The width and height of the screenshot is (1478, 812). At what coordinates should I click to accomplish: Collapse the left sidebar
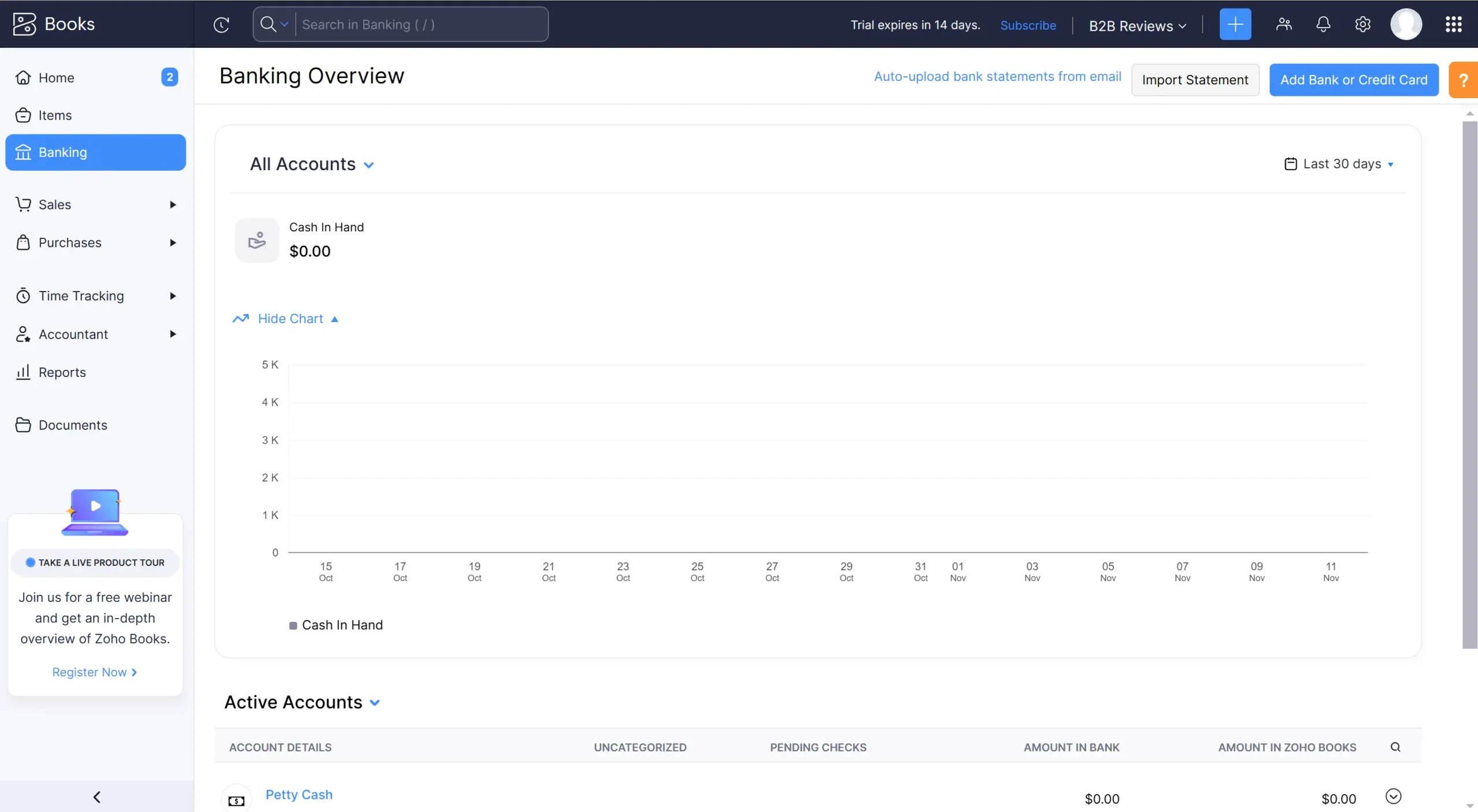pos(96,797)
